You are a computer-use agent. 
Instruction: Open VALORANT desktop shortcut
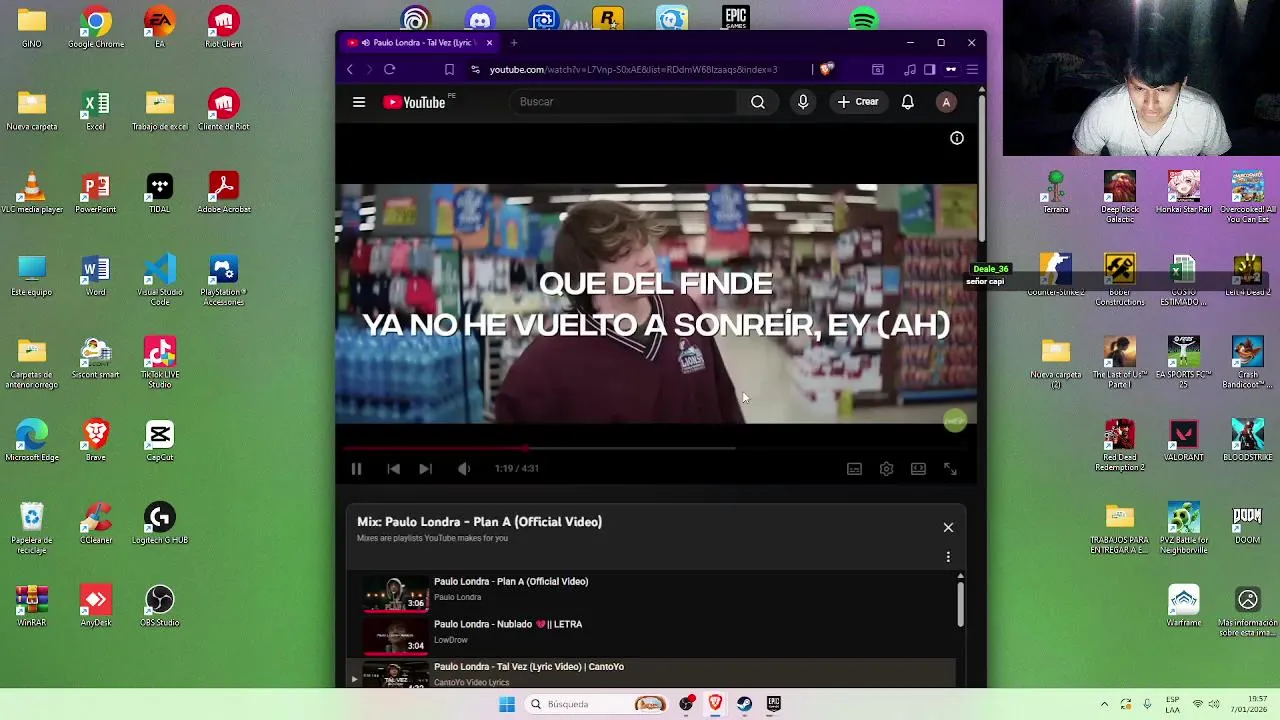click(x=1184, y=440)
